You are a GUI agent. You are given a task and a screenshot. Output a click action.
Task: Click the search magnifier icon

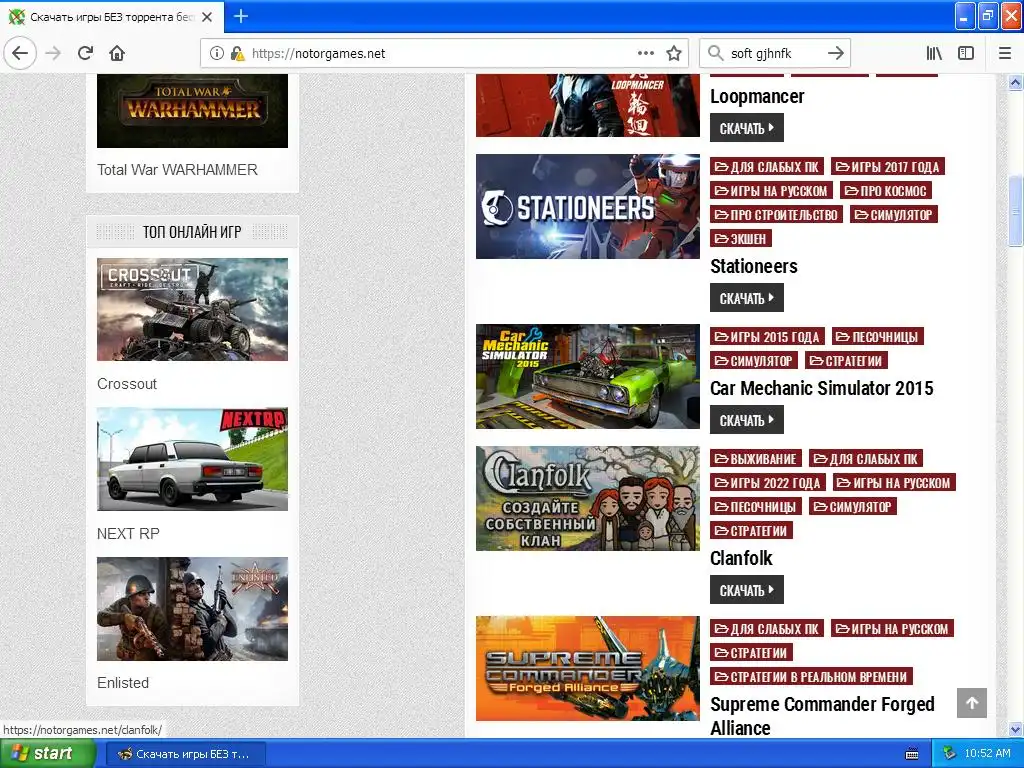(x=716, y=54)
